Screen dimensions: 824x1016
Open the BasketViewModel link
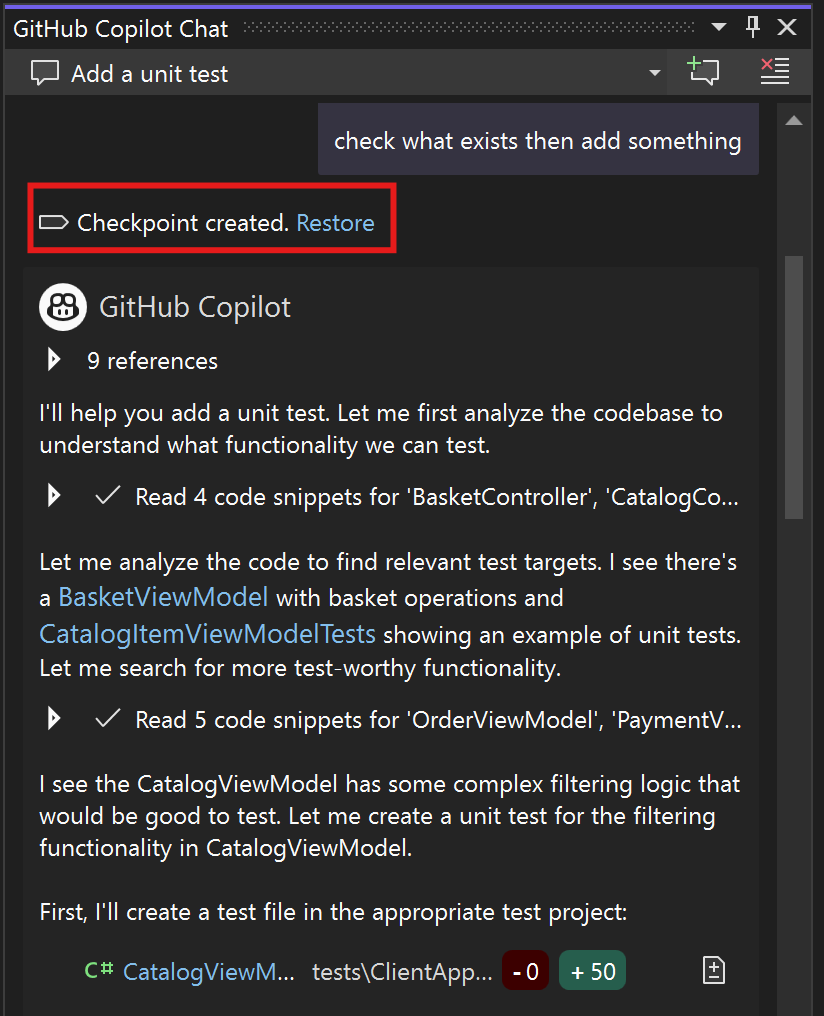163,597
